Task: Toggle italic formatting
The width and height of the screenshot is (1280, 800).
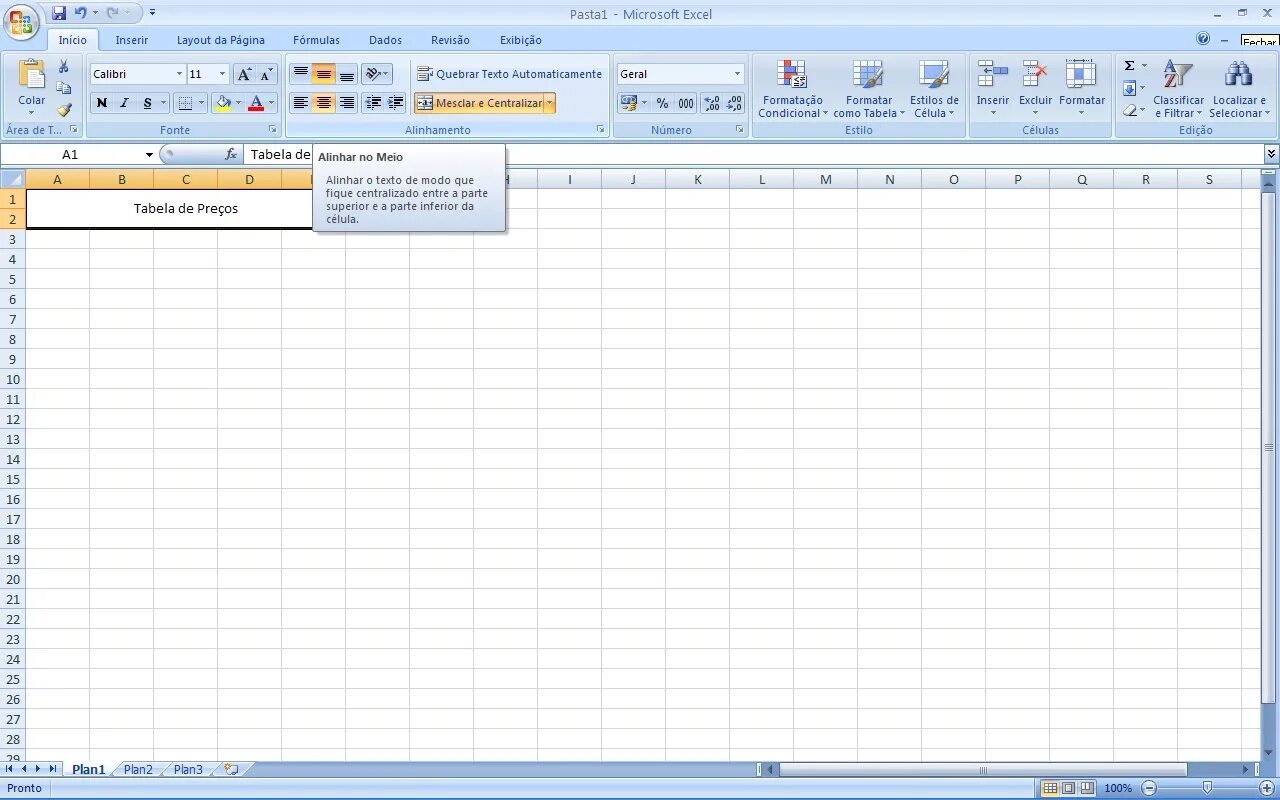Action: pos(124,103)
